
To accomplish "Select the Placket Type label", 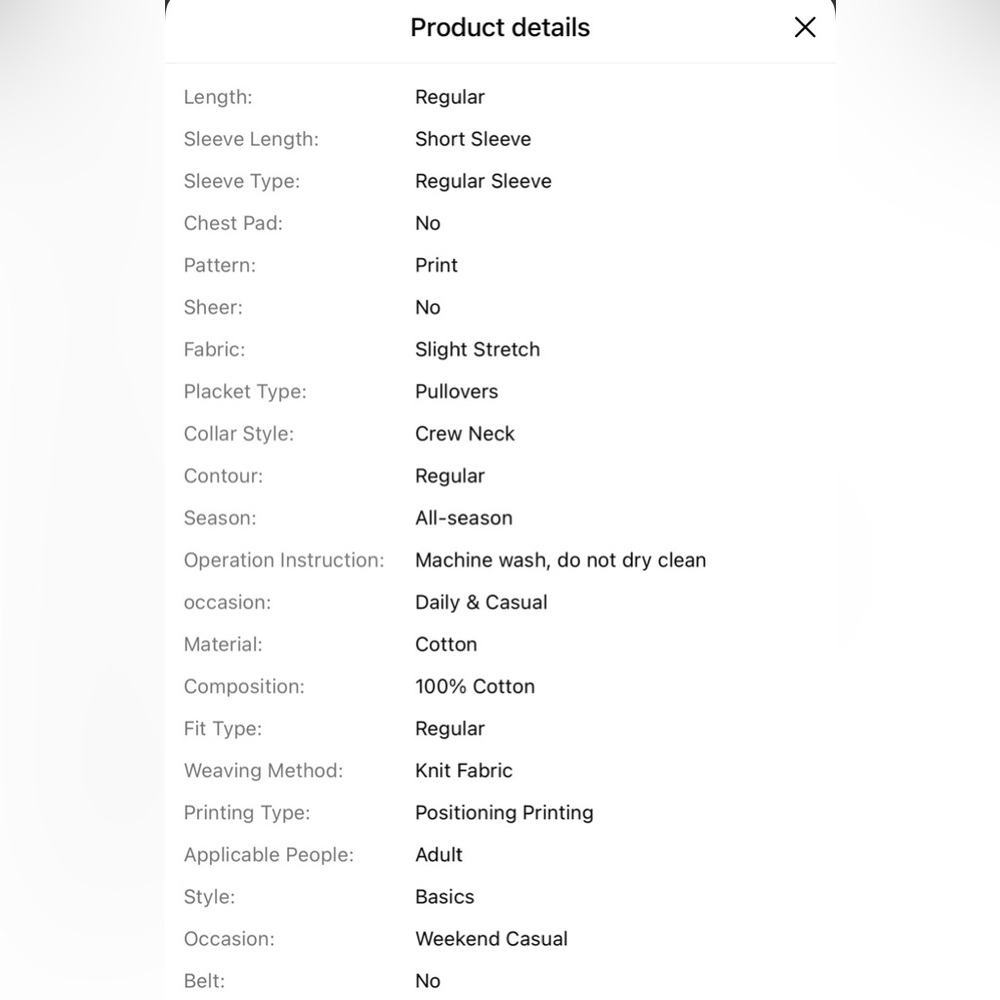I will pyautogui.click(x=245, y=392).
